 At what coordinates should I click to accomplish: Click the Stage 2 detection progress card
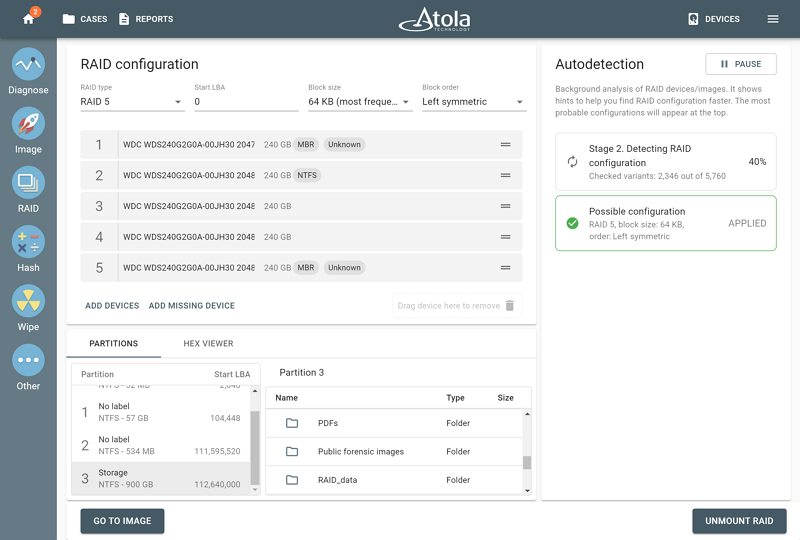coord(666,162)
